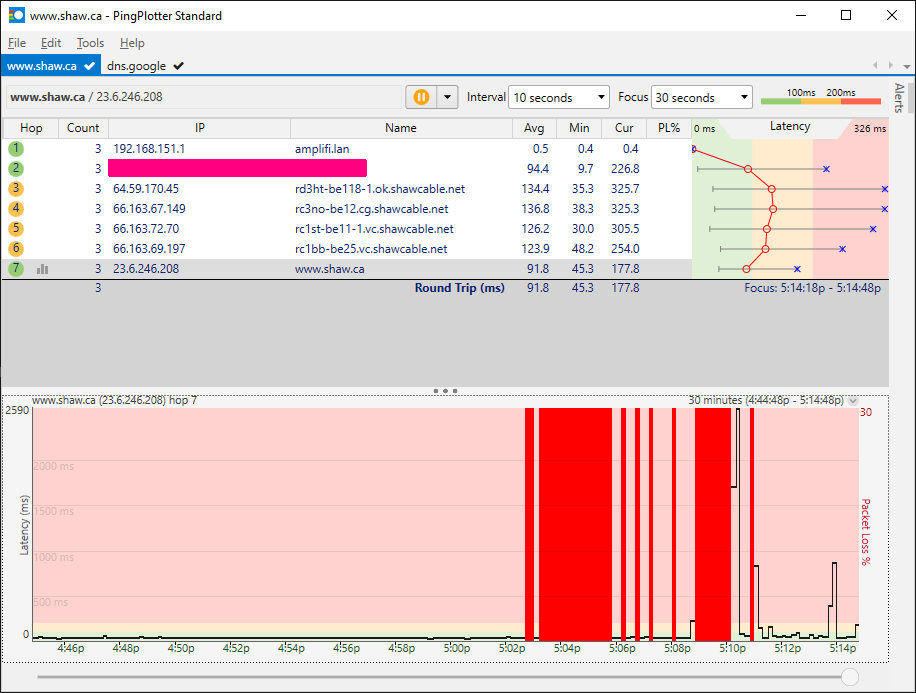Click hop 4 orange circle icon
The height and width of the screenshot is (693, 916).
click(x=16, y=209)
